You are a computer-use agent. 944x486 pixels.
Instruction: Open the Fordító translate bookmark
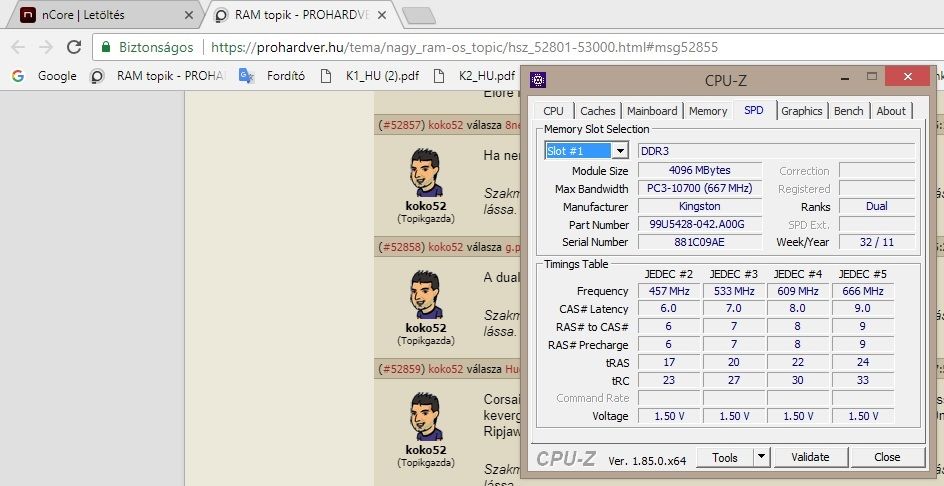(272, 76)
